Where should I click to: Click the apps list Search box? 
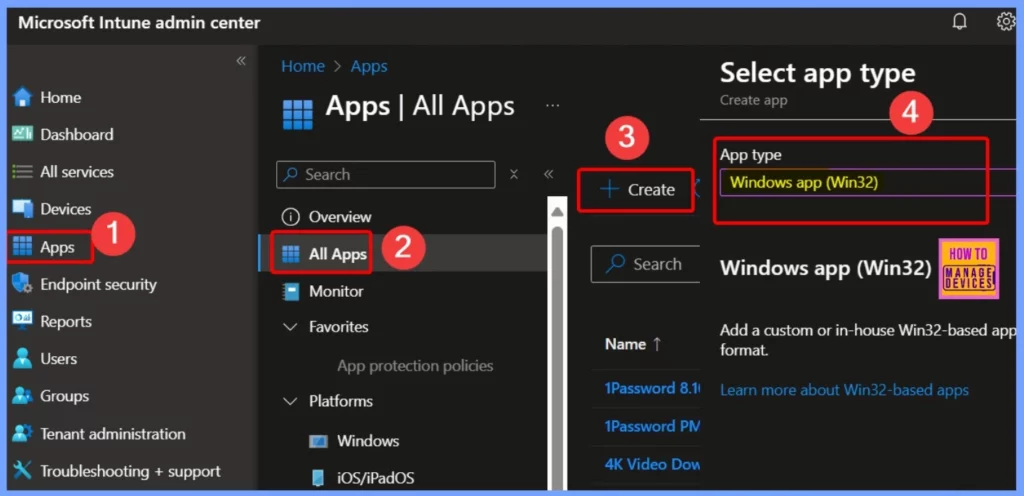645,264
